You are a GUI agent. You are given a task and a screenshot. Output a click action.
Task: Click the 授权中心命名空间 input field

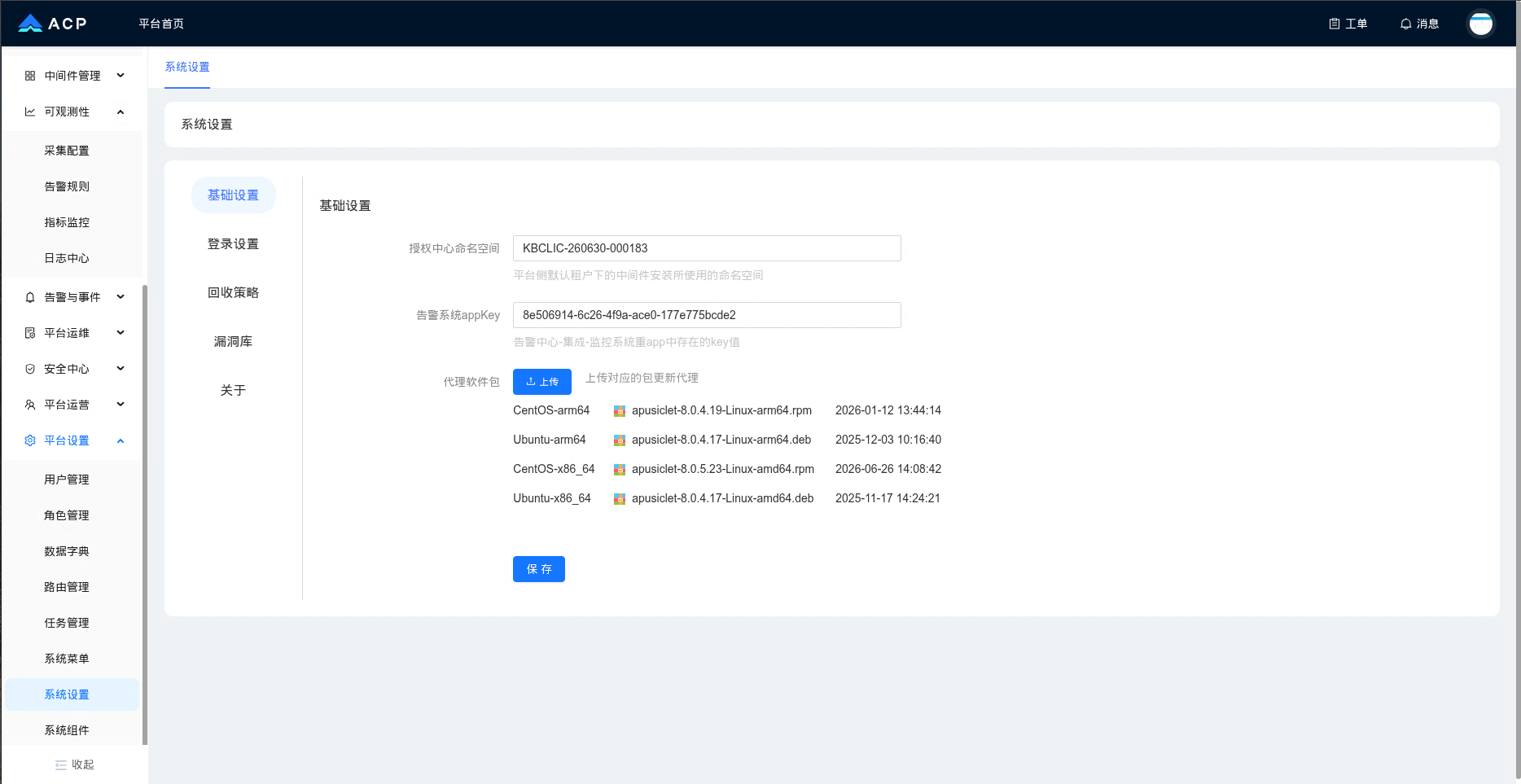pyautogui.click(x=707, y=248)
